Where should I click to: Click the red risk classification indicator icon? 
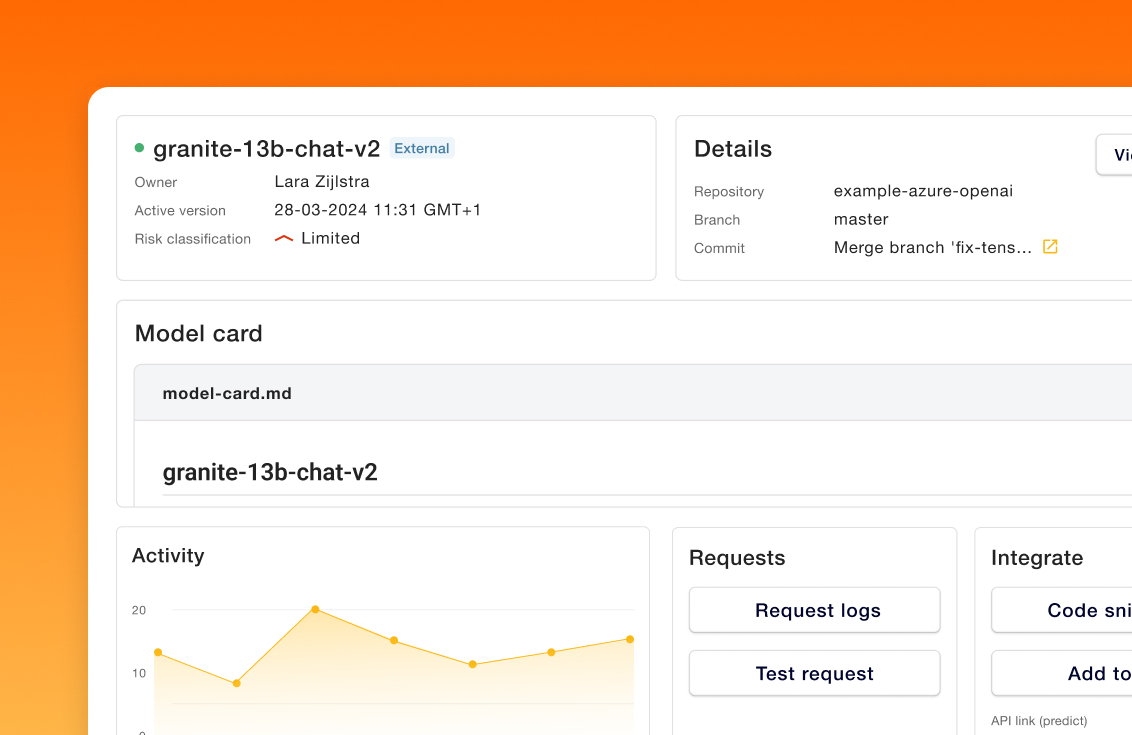[284, 238]
